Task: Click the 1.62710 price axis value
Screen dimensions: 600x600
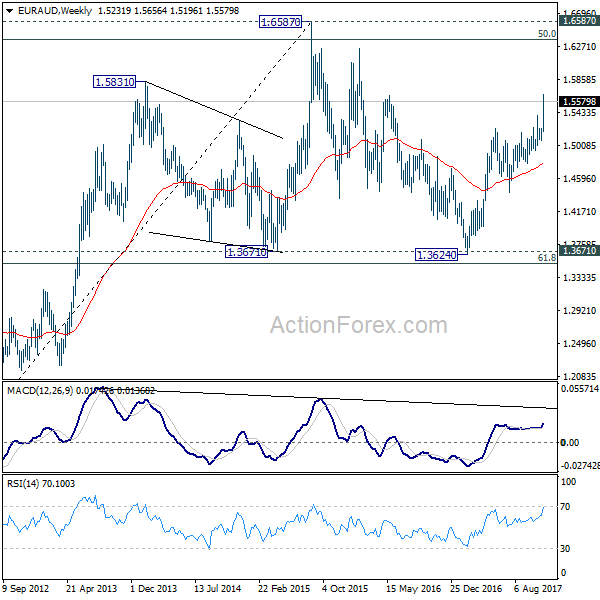Action: [x=579, y=47]
